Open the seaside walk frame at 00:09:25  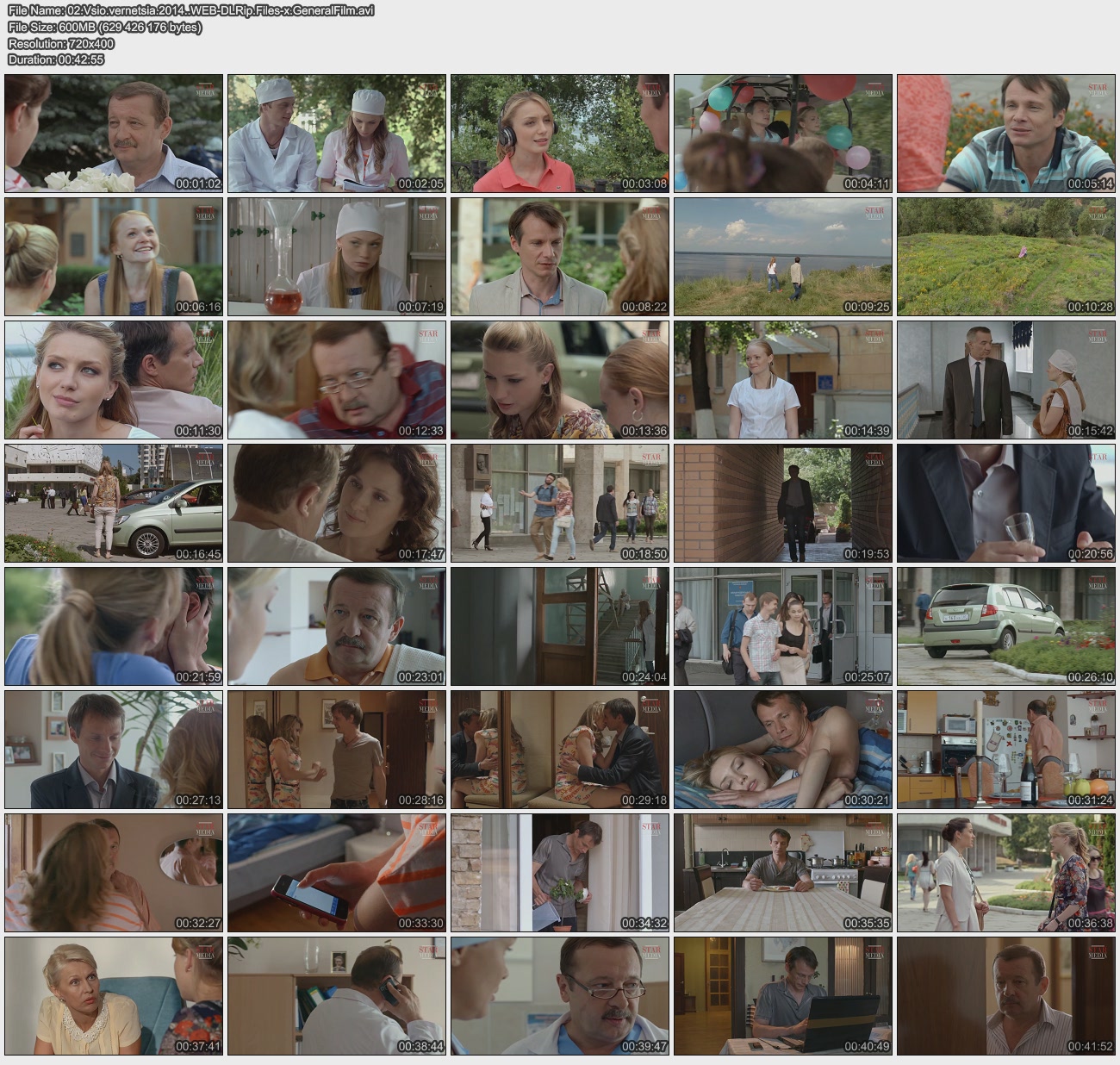coord(783,257)
